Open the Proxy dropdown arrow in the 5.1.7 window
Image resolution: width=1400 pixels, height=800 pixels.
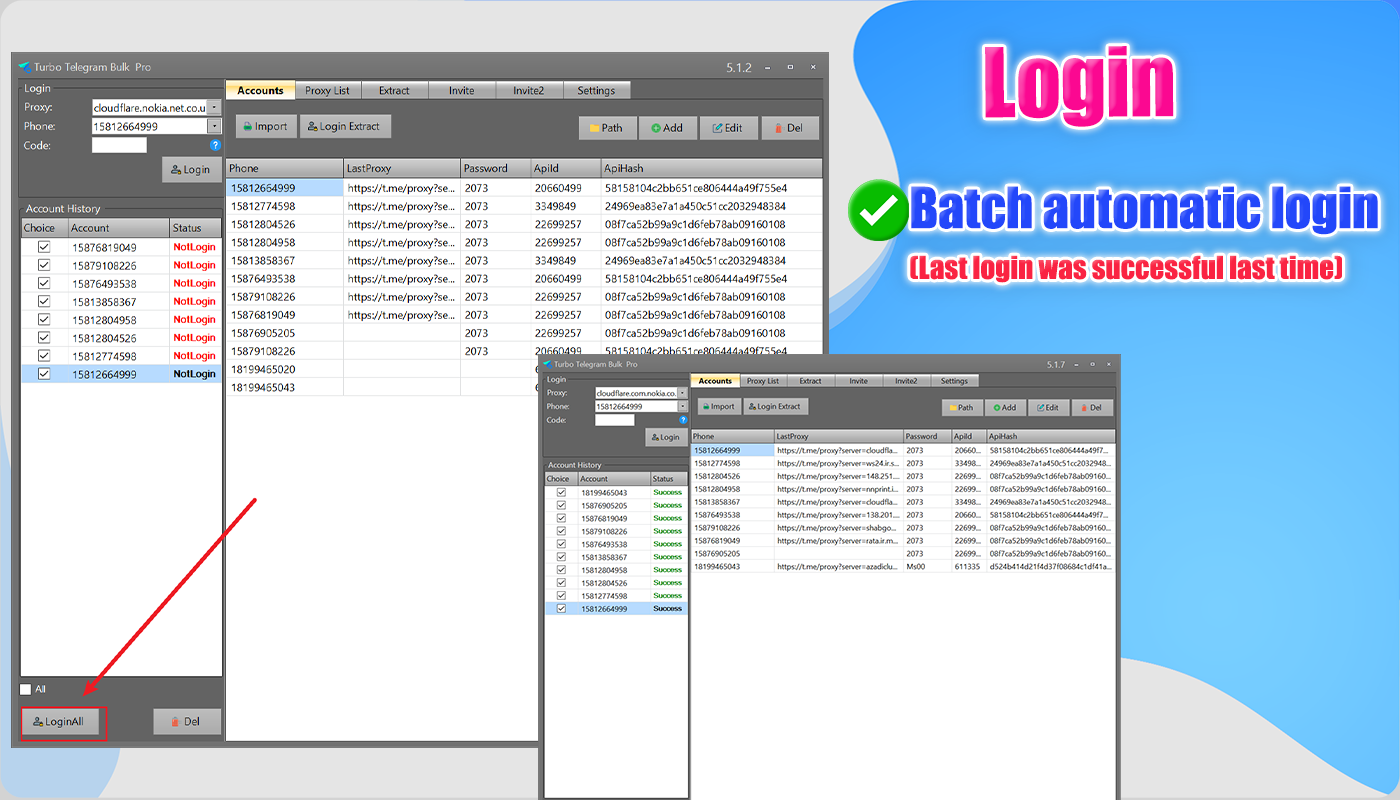[683, 394]
